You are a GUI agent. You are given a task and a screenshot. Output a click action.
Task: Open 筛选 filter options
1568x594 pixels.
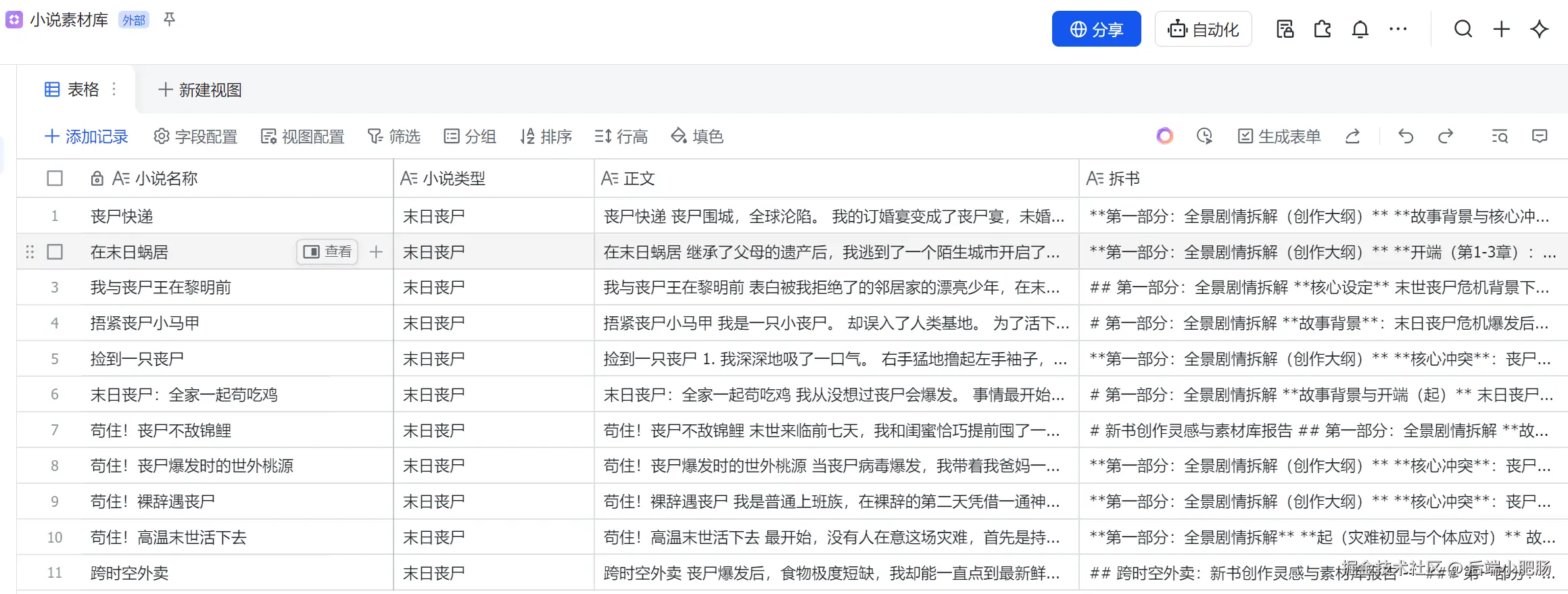pos(394,137)
